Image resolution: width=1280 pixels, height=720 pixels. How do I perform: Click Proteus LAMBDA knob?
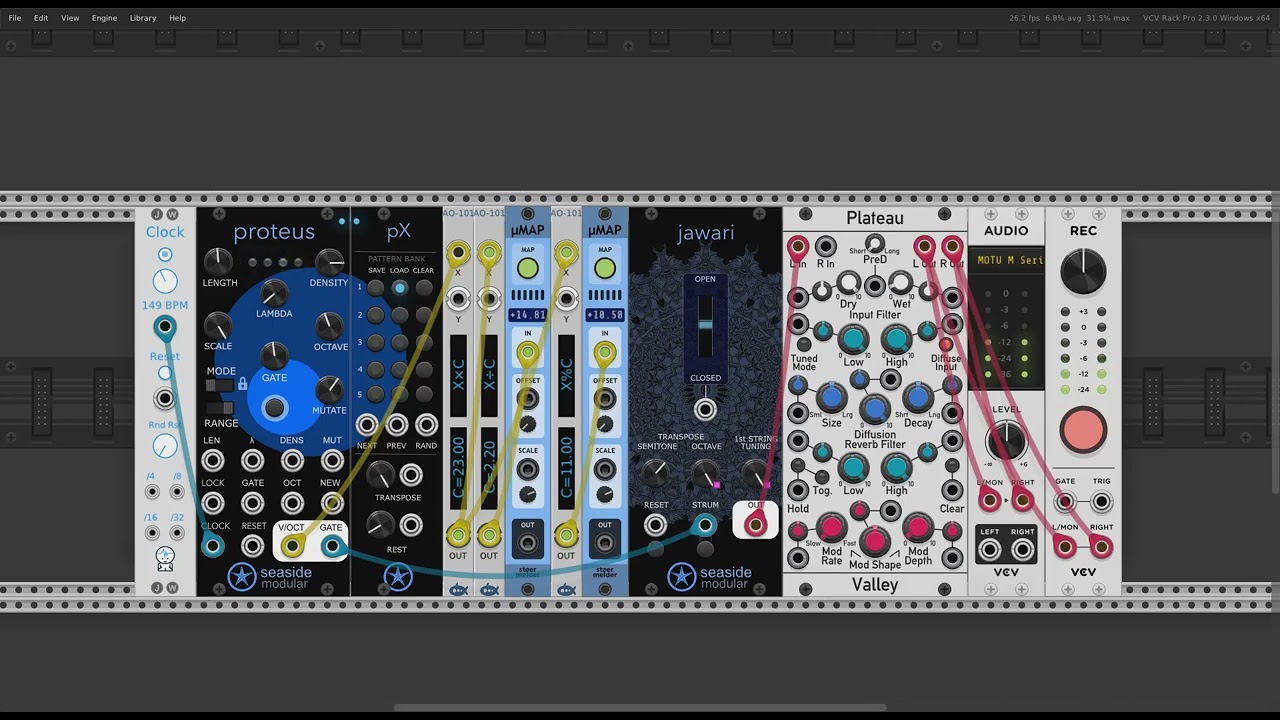[273, 293]
